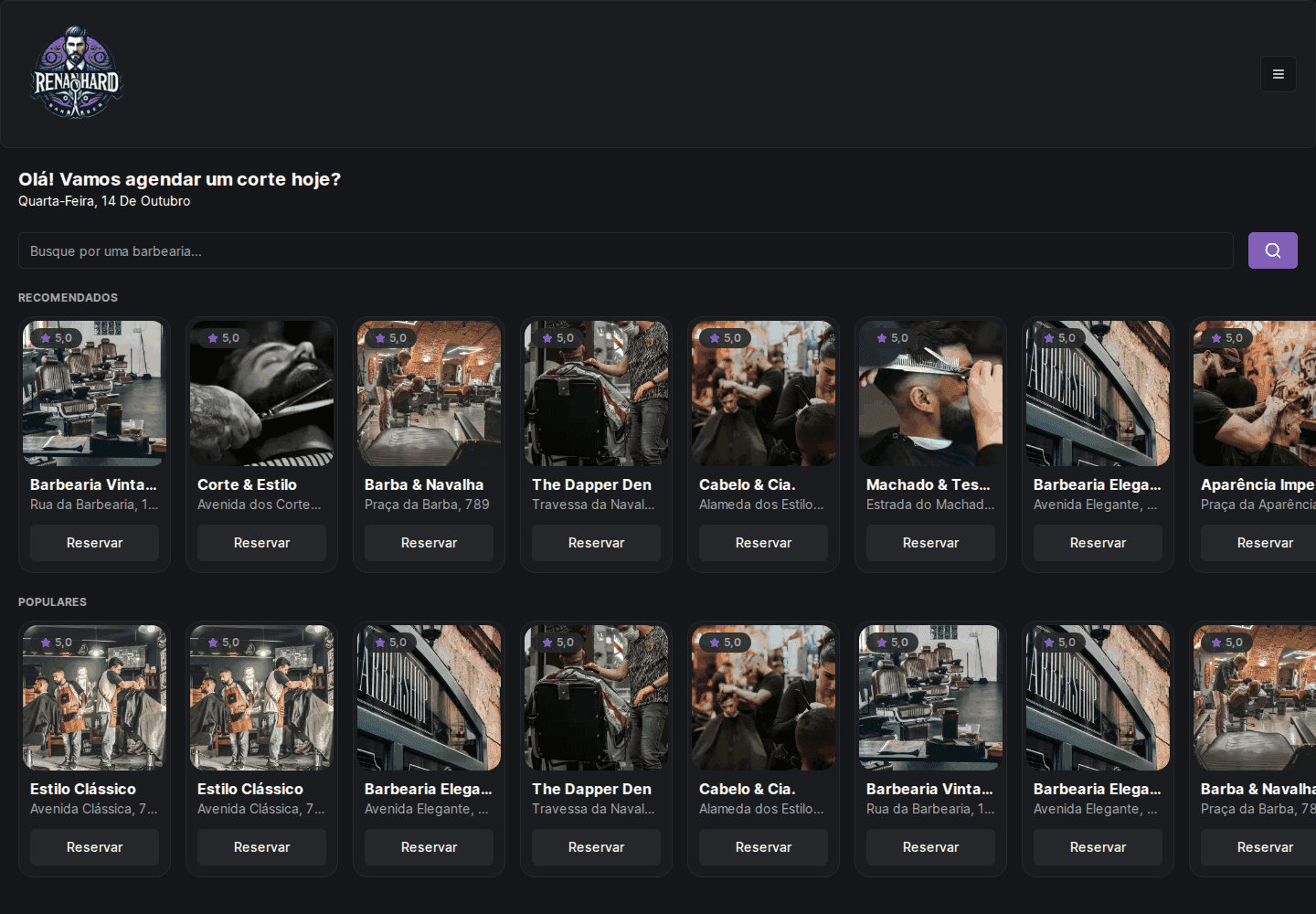This screenshot has height=914, width=1316.
Task: Click star rating on Populares The Dapper Den
Action: (x=558, y=643)
